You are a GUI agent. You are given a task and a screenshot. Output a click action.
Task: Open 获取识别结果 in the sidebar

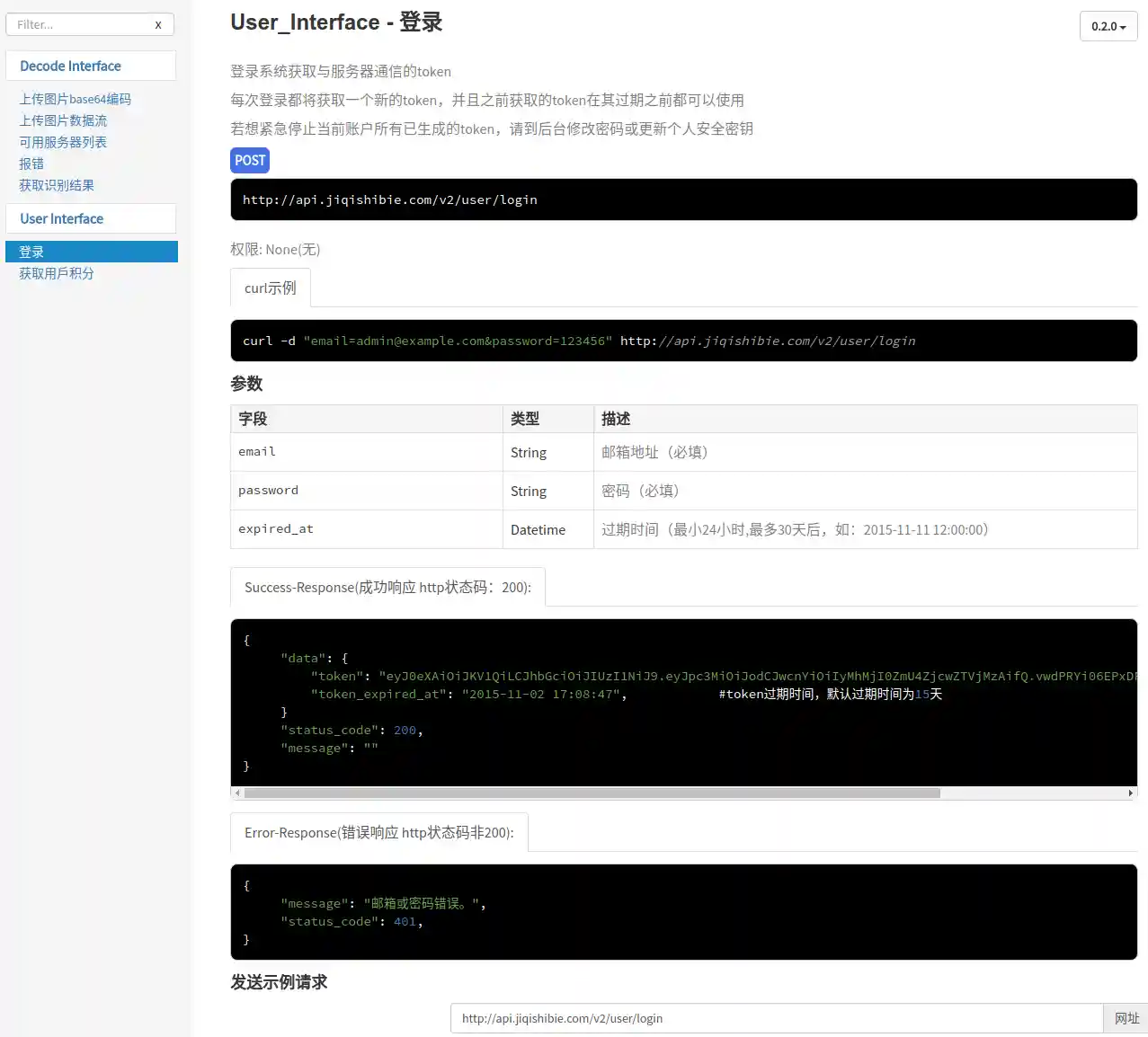(x=57, y=186)
